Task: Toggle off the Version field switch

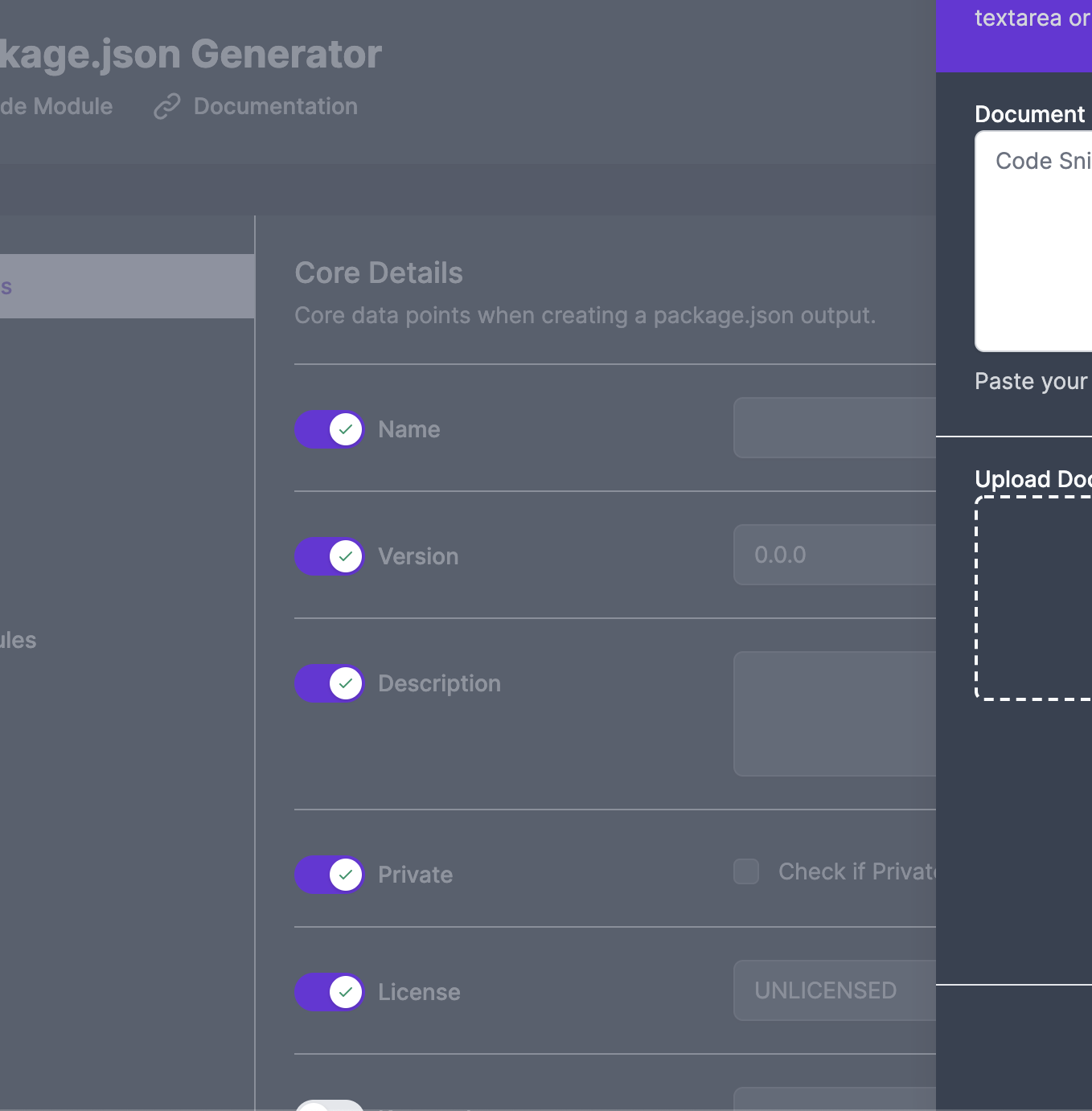Action: coord(330,556)
